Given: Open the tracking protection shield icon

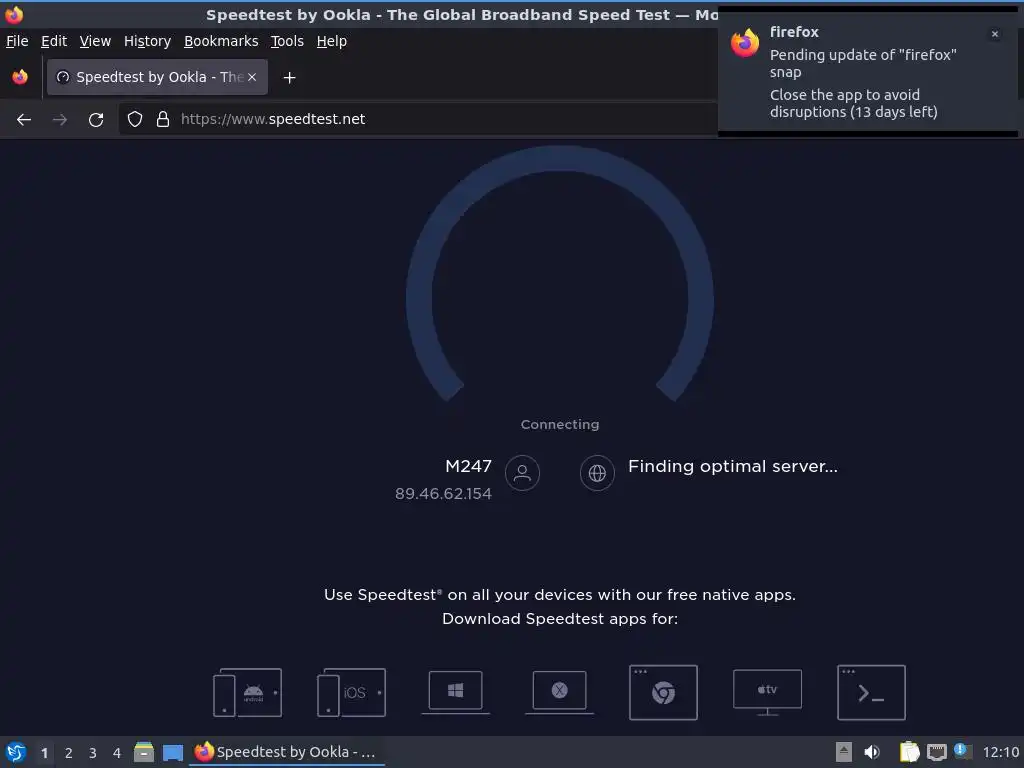Looking at the screenshot, I should 135,119.
